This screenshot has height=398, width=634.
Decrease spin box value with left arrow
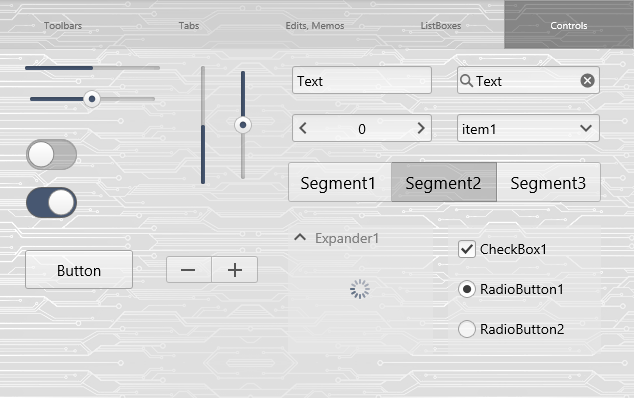coord(303,128)
